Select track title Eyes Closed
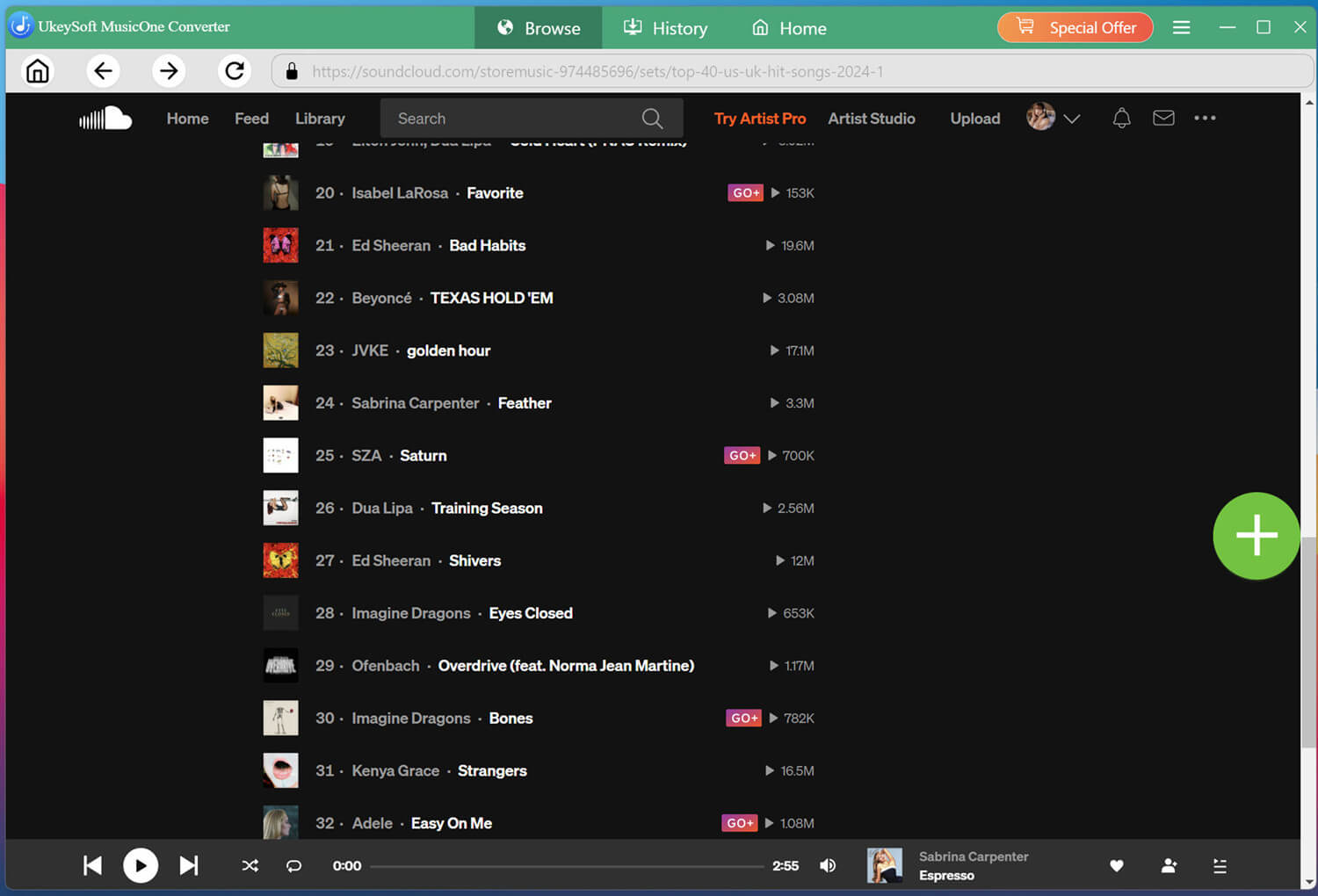The height and width of the screenshot is (896, 1318). click(531, 613)
